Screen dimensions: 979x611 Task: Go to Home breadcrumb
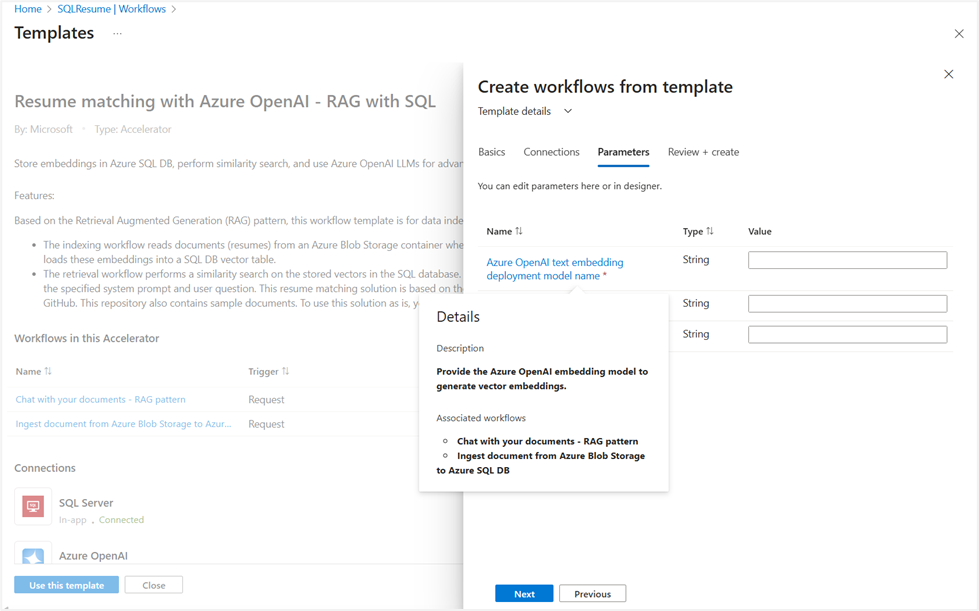coord(27,9)
